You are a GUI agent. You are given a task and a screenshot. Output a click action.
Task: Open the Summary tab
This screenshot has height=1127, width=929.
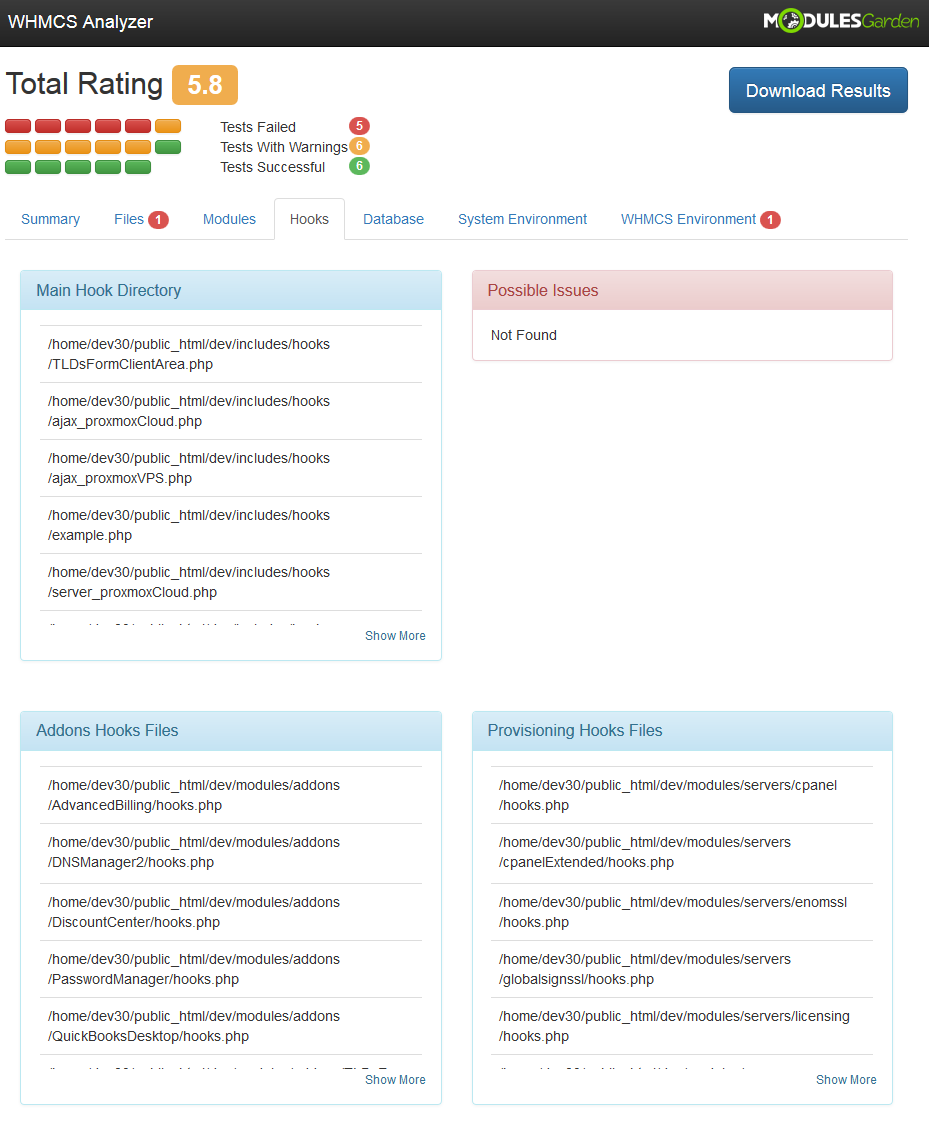(x=50, y=219)
